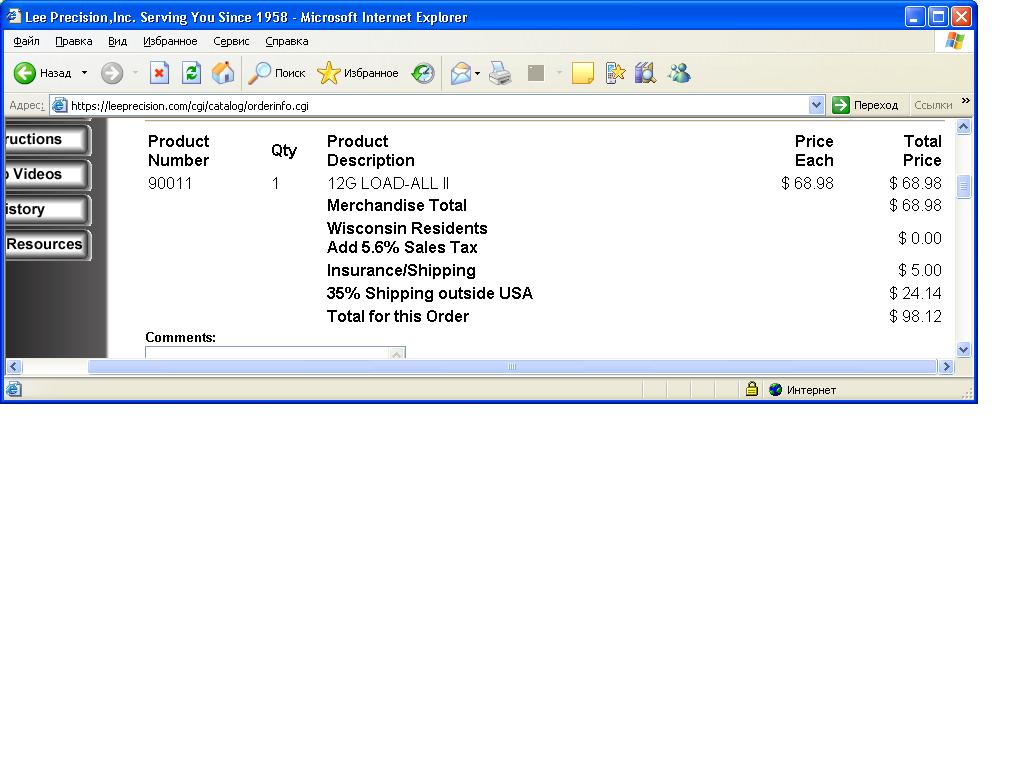The image size is (1024, 768).
Task: Go to the Home page icon
Action: (223, 73)
